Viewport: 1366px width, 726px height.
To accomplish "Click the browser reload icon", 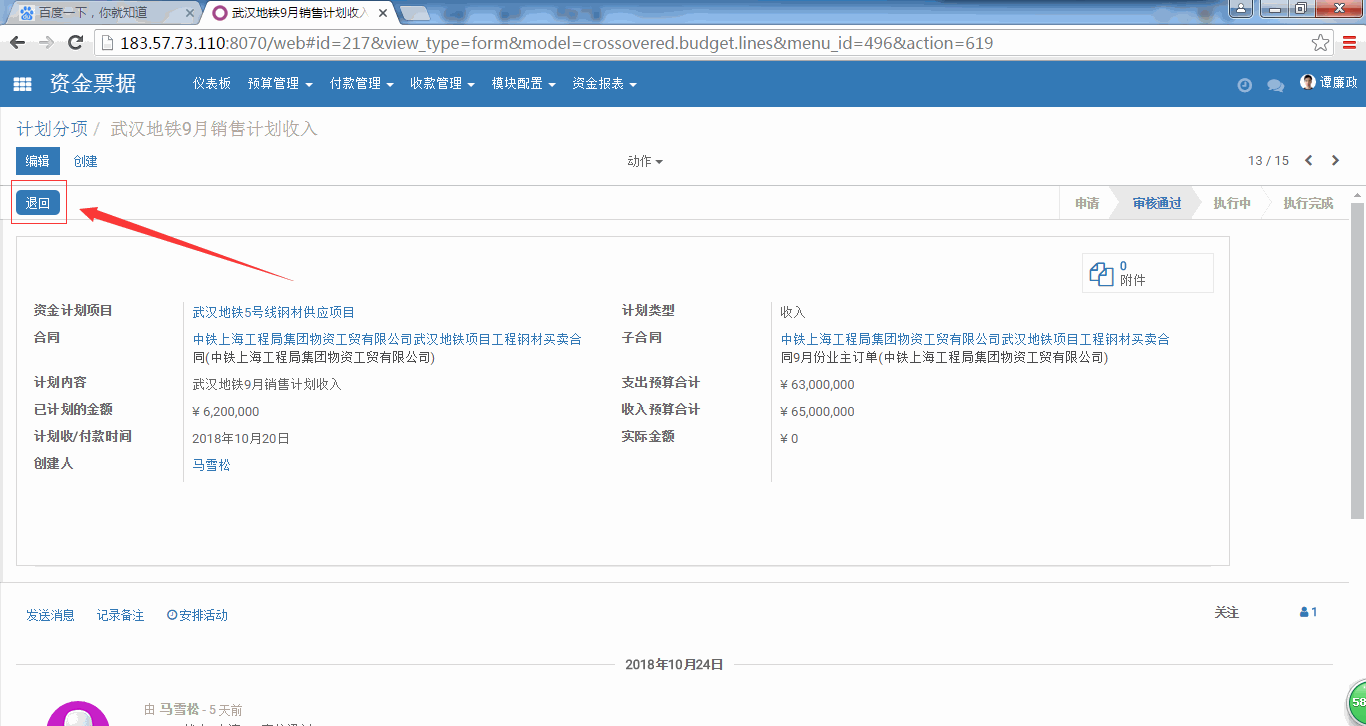I will click(x=75, y=43).
